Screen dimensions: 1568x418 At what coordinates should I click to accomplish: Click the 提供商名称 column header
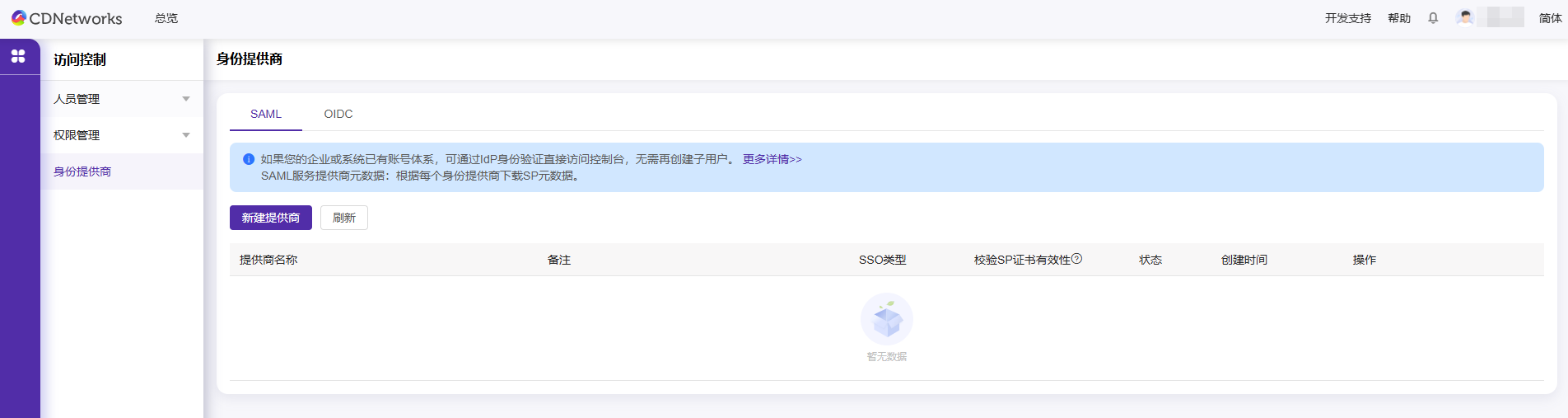click(x=268, y=260)
